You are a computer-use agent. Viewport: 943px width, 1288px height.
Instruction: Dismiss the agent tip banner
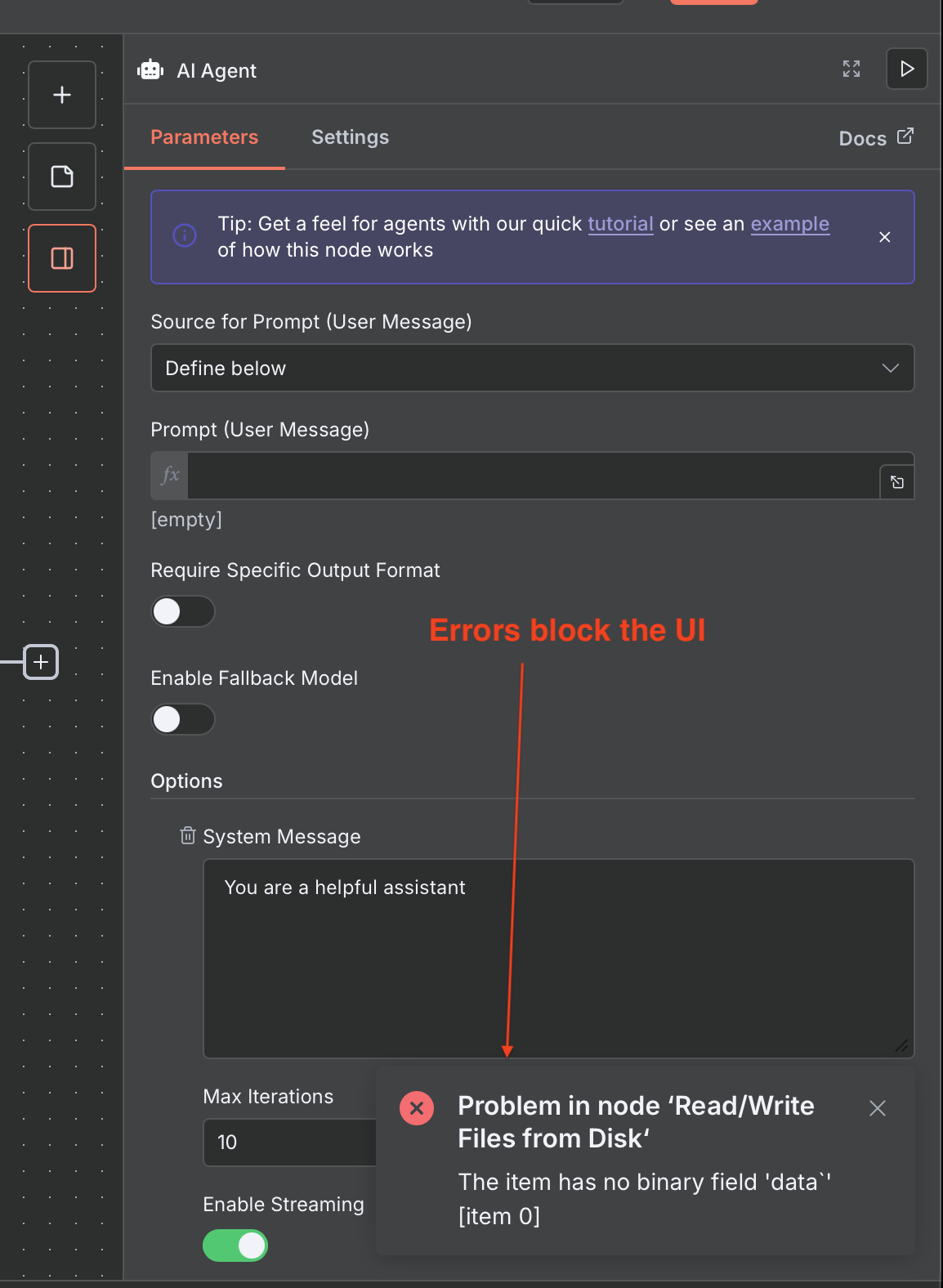[884, 237]
